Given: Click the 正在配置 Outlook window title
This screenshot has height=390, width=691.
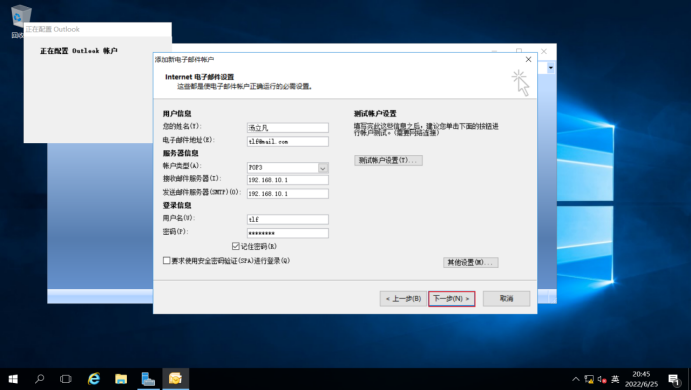Looking at the screenshot, I should 52,29.
